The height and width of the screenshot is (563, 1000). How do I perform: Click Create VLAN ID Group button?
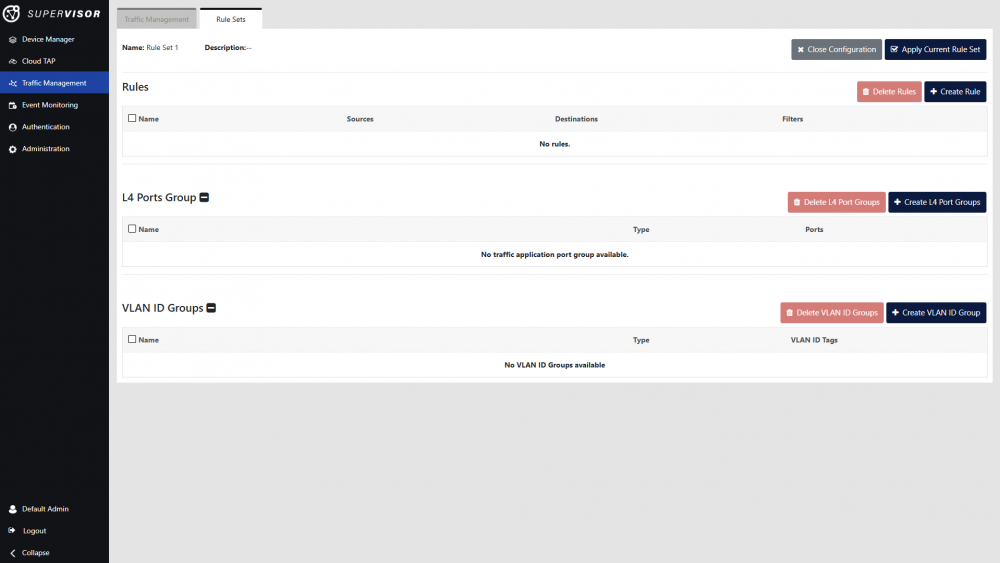935,313
